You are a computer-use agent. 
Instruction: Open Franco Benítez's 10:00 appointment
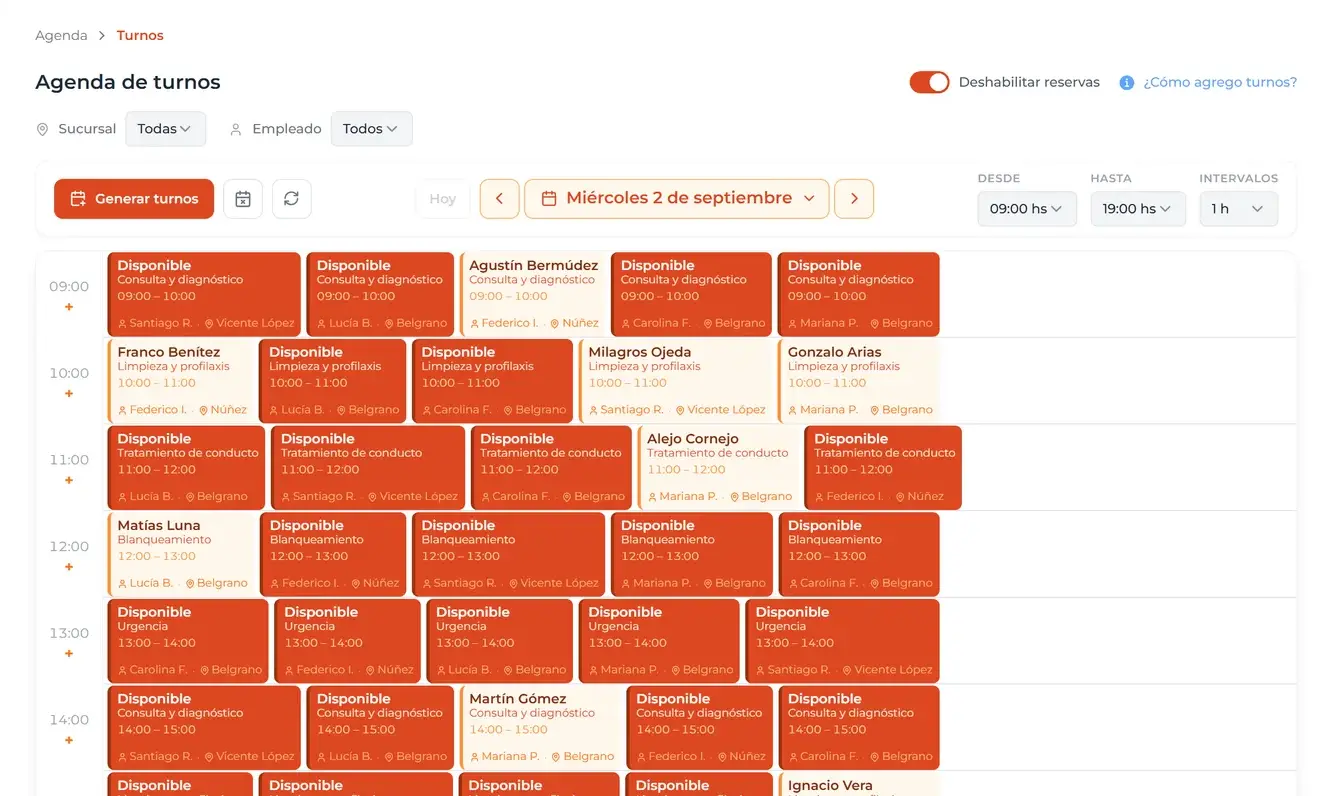pyautogui.click(x=181, y=381)
